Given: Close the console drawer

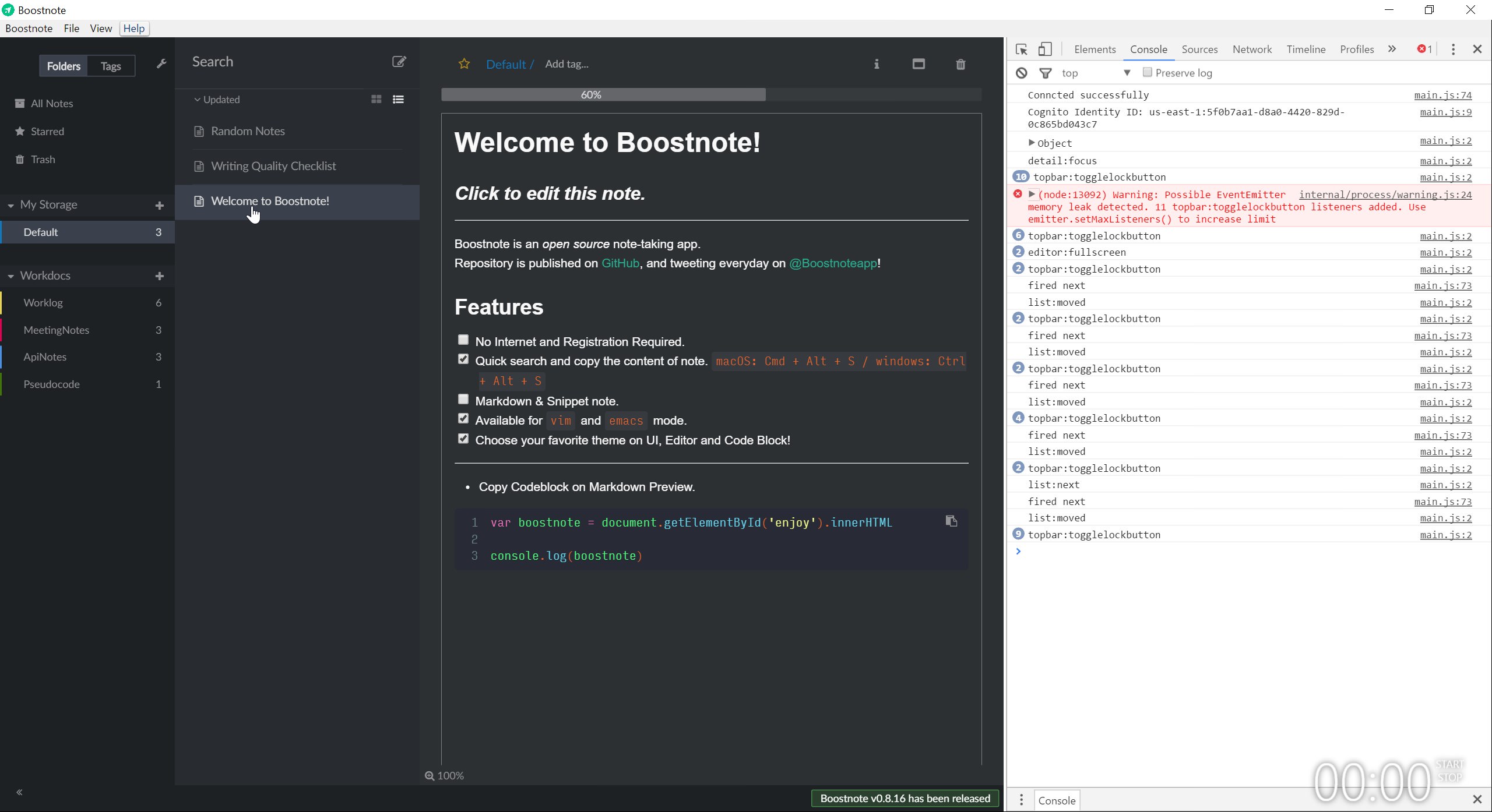Looking at the screenshot, I should (x=1477, y=799).
